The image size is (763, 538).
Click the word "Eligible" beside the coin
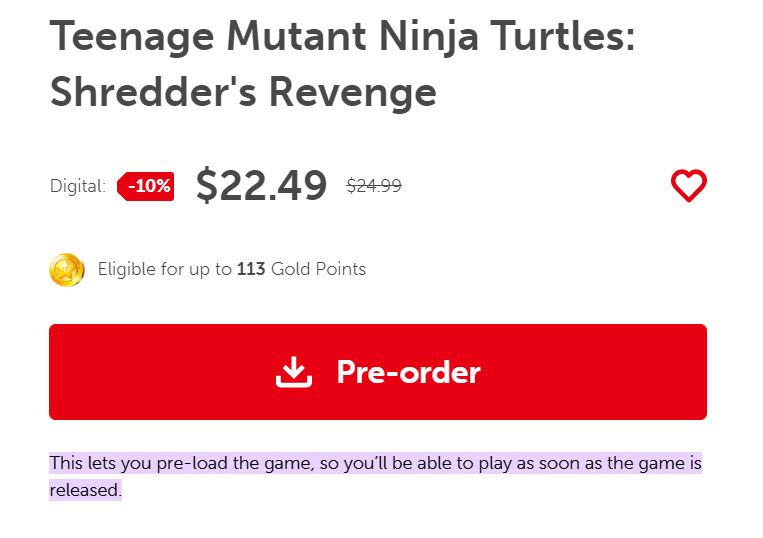pos(127,269)
